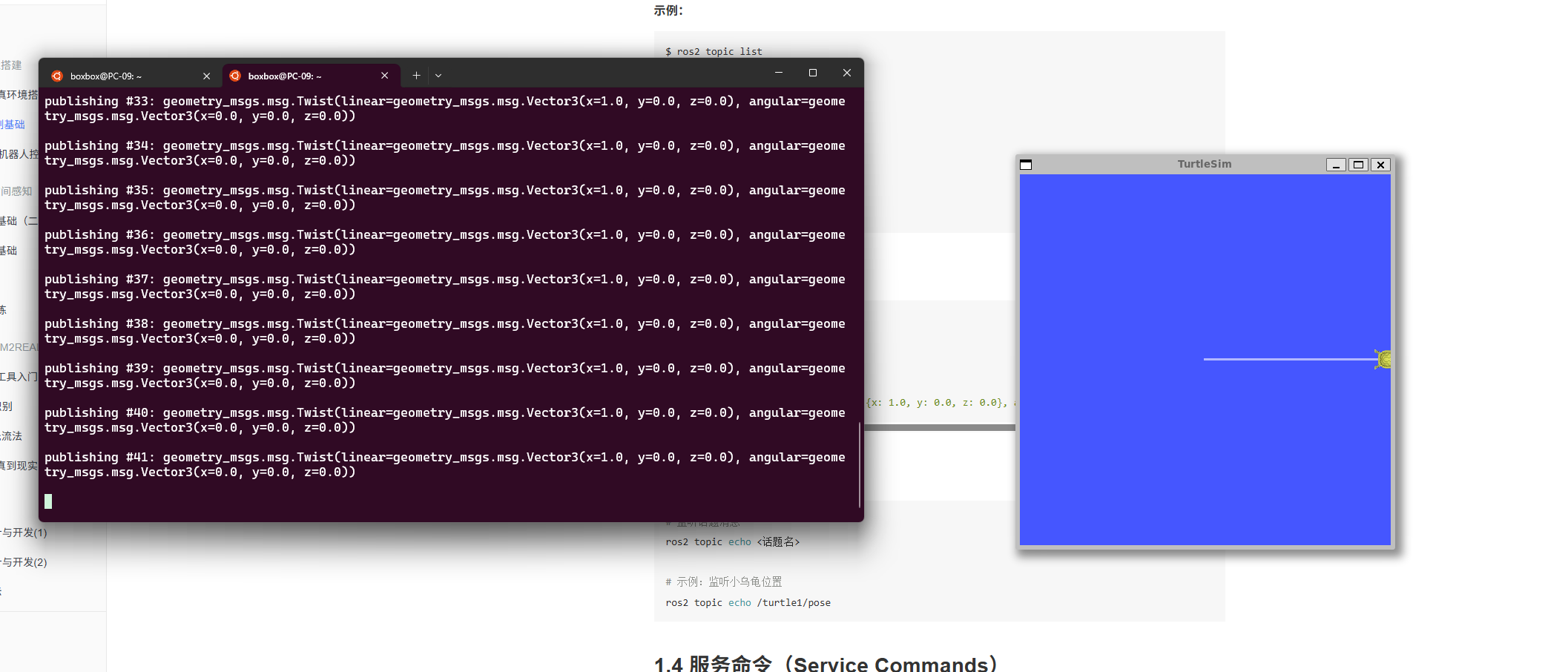Close the inactive terminal tab
The height and width of the screenshot is (672, 1568).
coord(206,76)
